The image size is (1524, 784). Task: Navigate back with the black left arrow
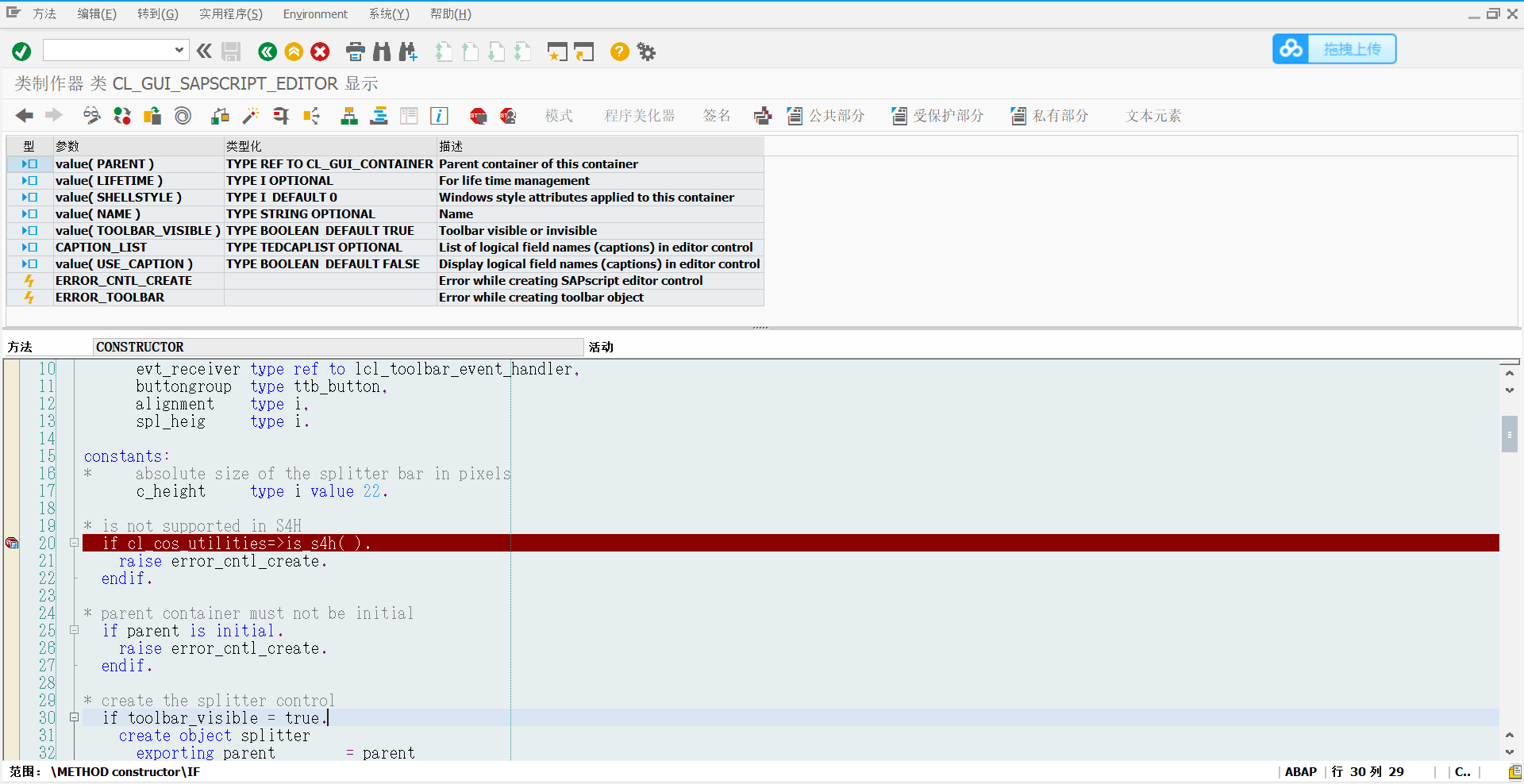pyautogui.click(x=25, y=116)
